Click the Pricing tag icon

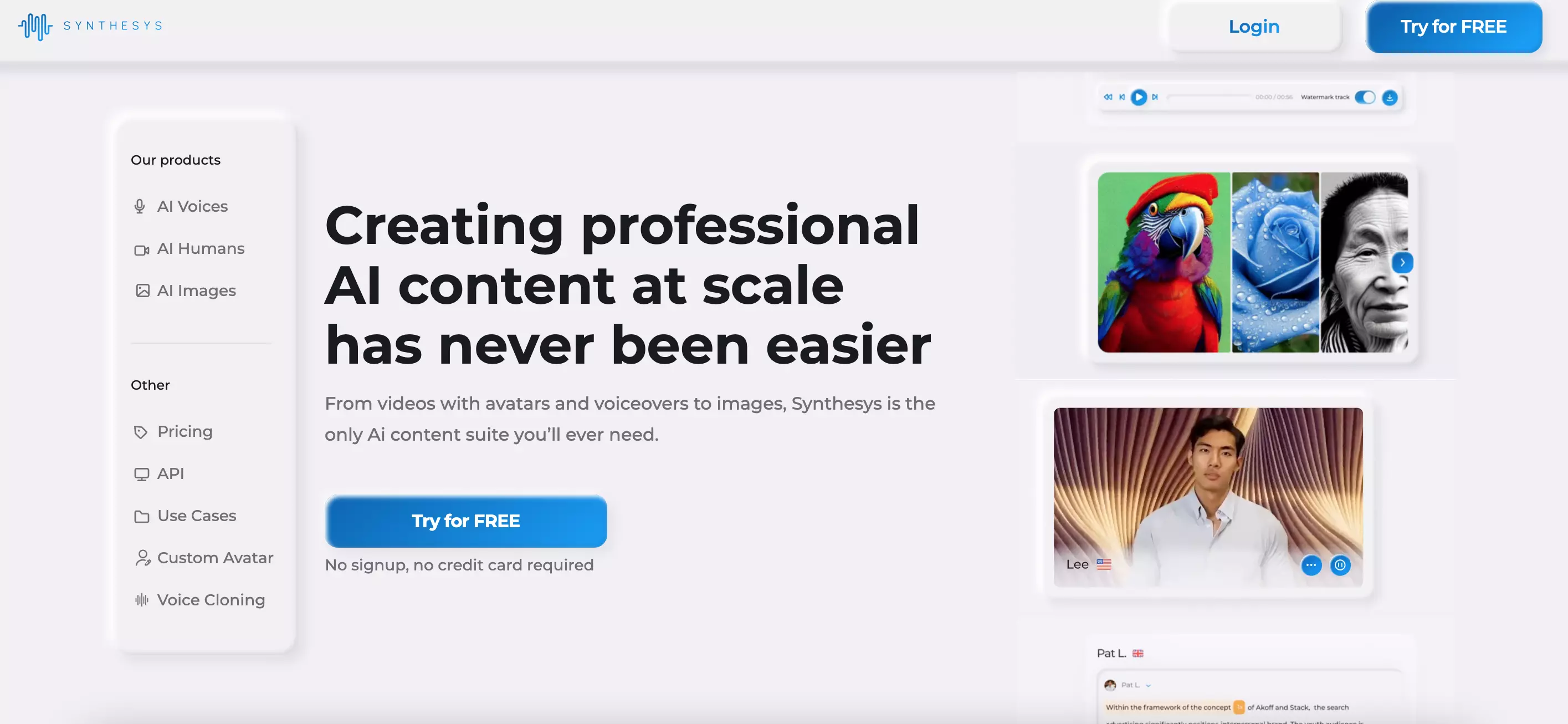(140, 431)
